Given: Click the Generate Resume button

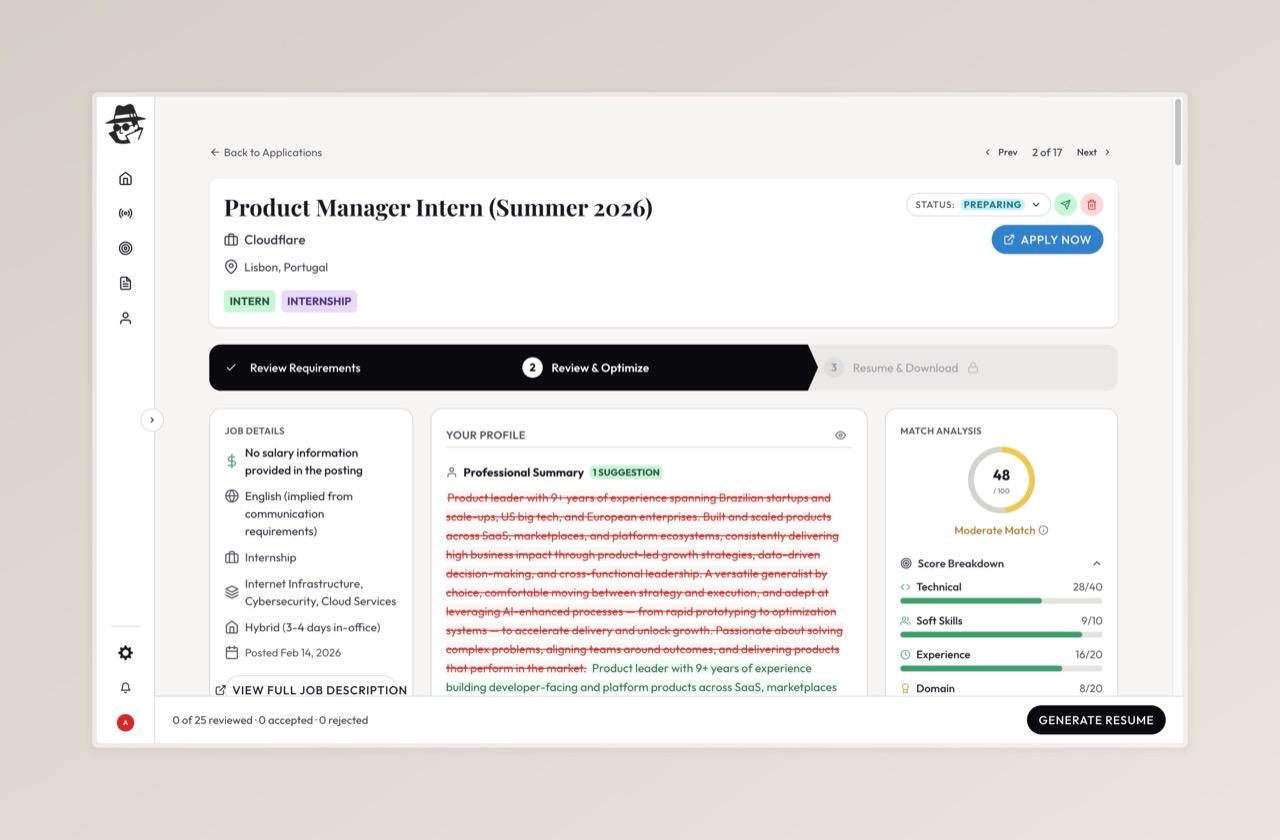Looking at the screenshot, I should tap(1095, 720).
